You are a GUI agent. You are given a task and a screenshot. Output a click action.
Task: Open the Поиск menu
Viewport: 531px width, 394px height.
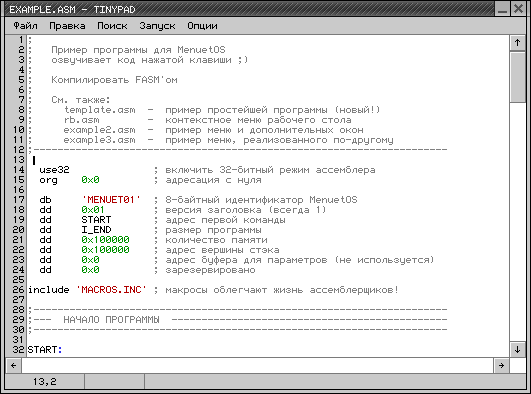112,26
